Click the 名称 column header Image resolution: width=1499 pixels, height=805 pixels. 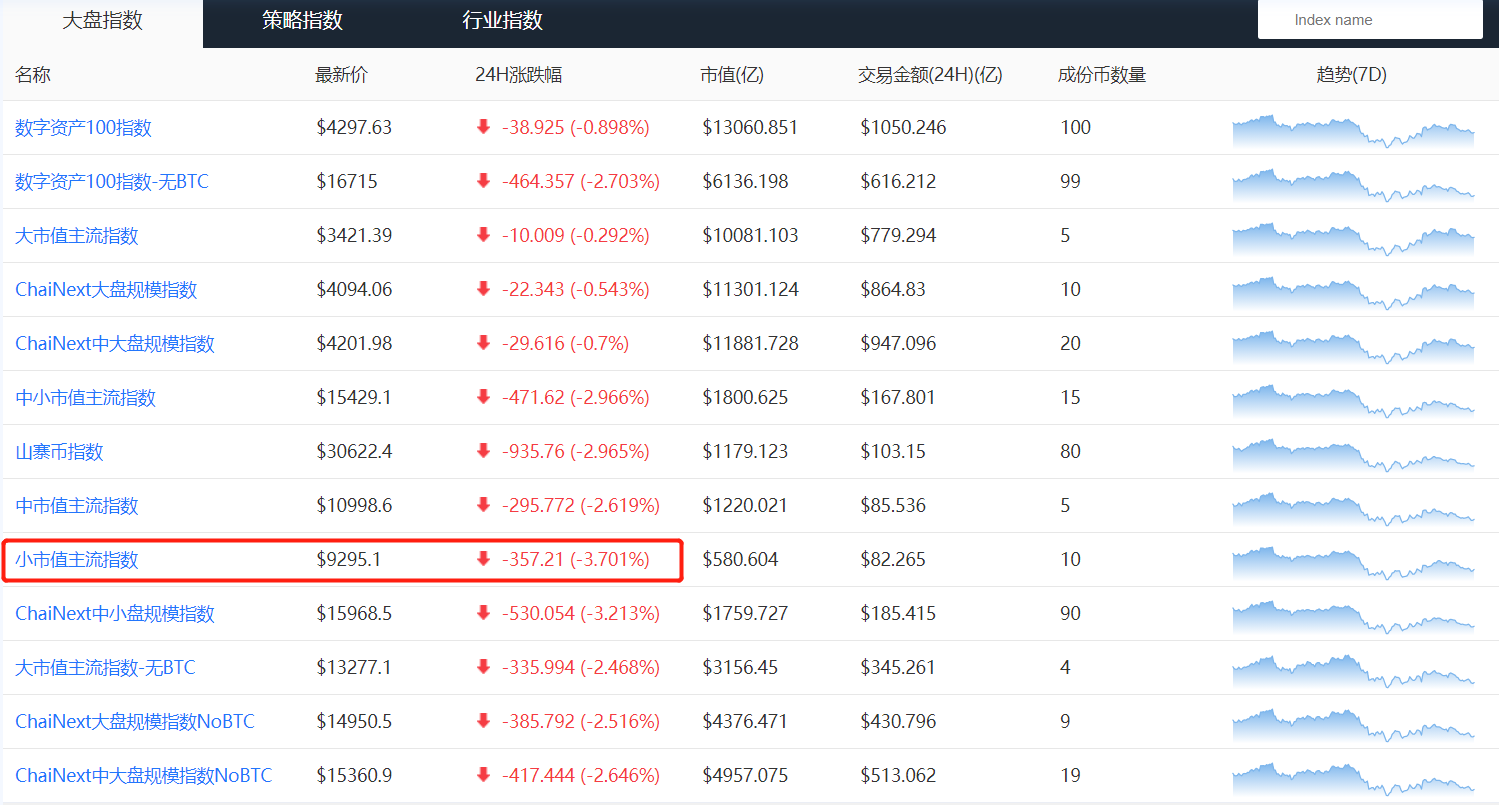[33, 75]
